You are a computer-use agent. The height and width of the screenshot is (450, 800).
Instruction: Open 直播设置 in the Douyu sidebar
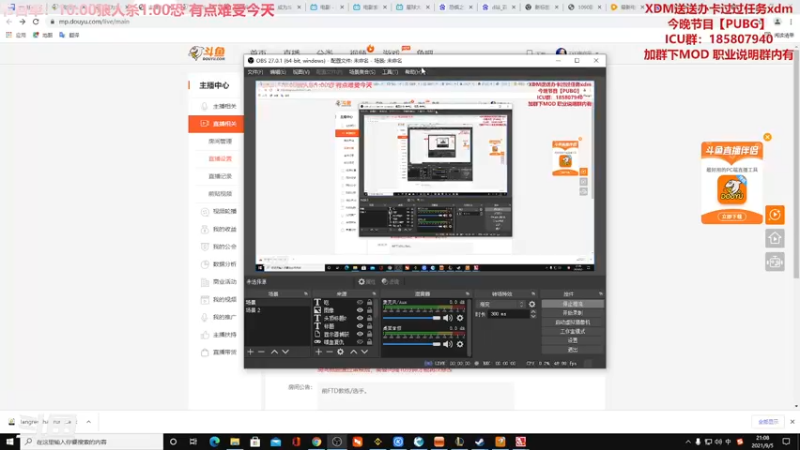[220, 159]
